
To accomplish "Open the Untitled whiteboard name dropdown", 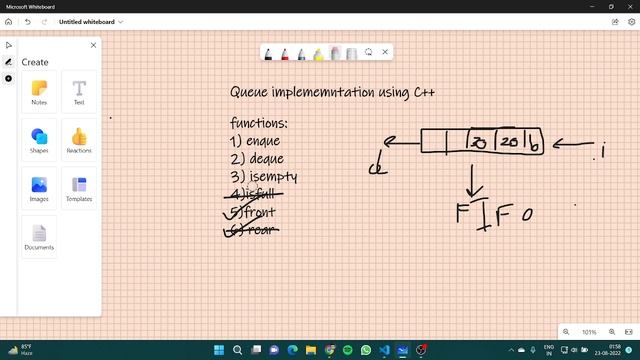I will pyautogui.click(x=120, y=22).
